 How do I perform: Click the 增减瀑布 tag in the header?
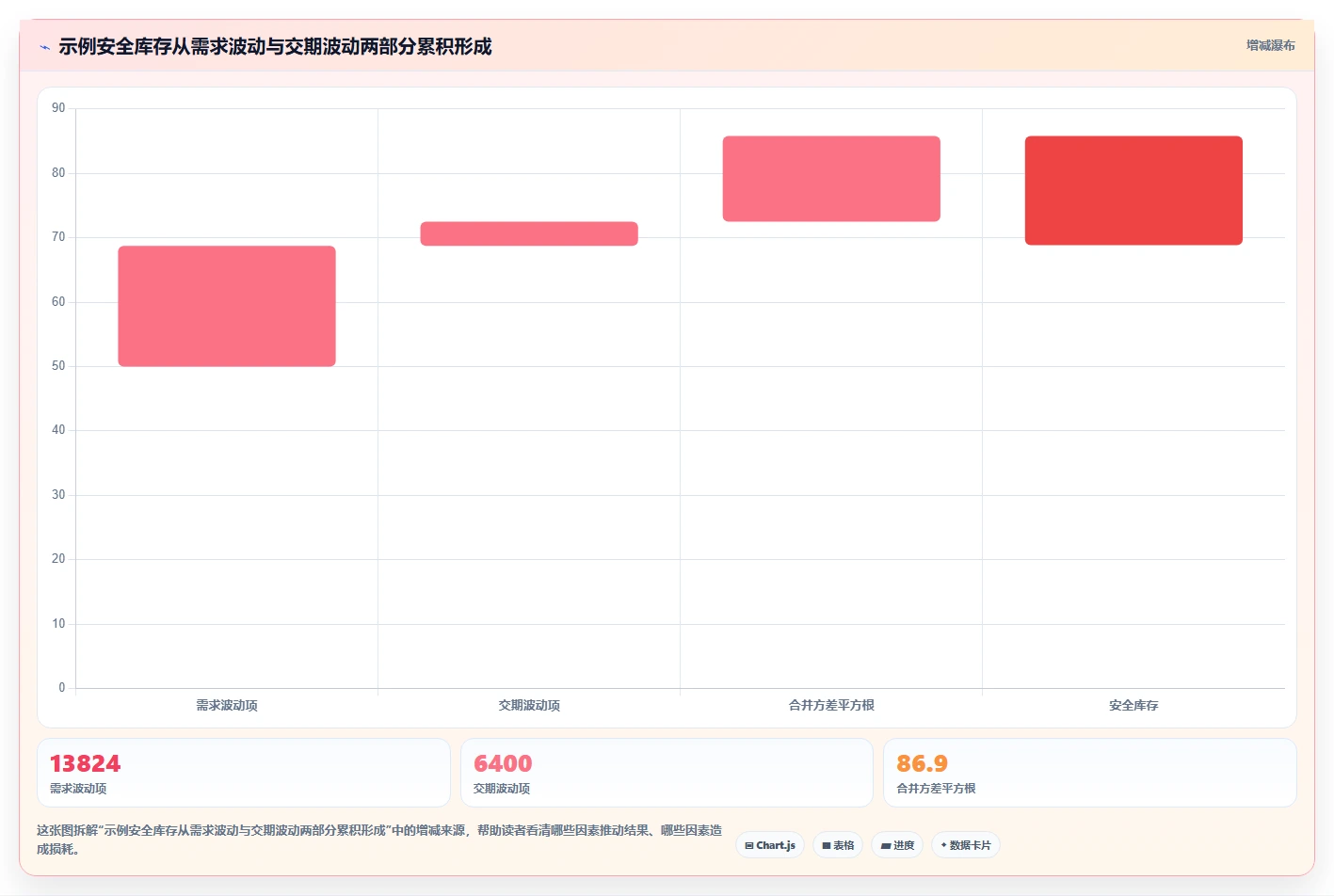click(x=1270, y=45)
